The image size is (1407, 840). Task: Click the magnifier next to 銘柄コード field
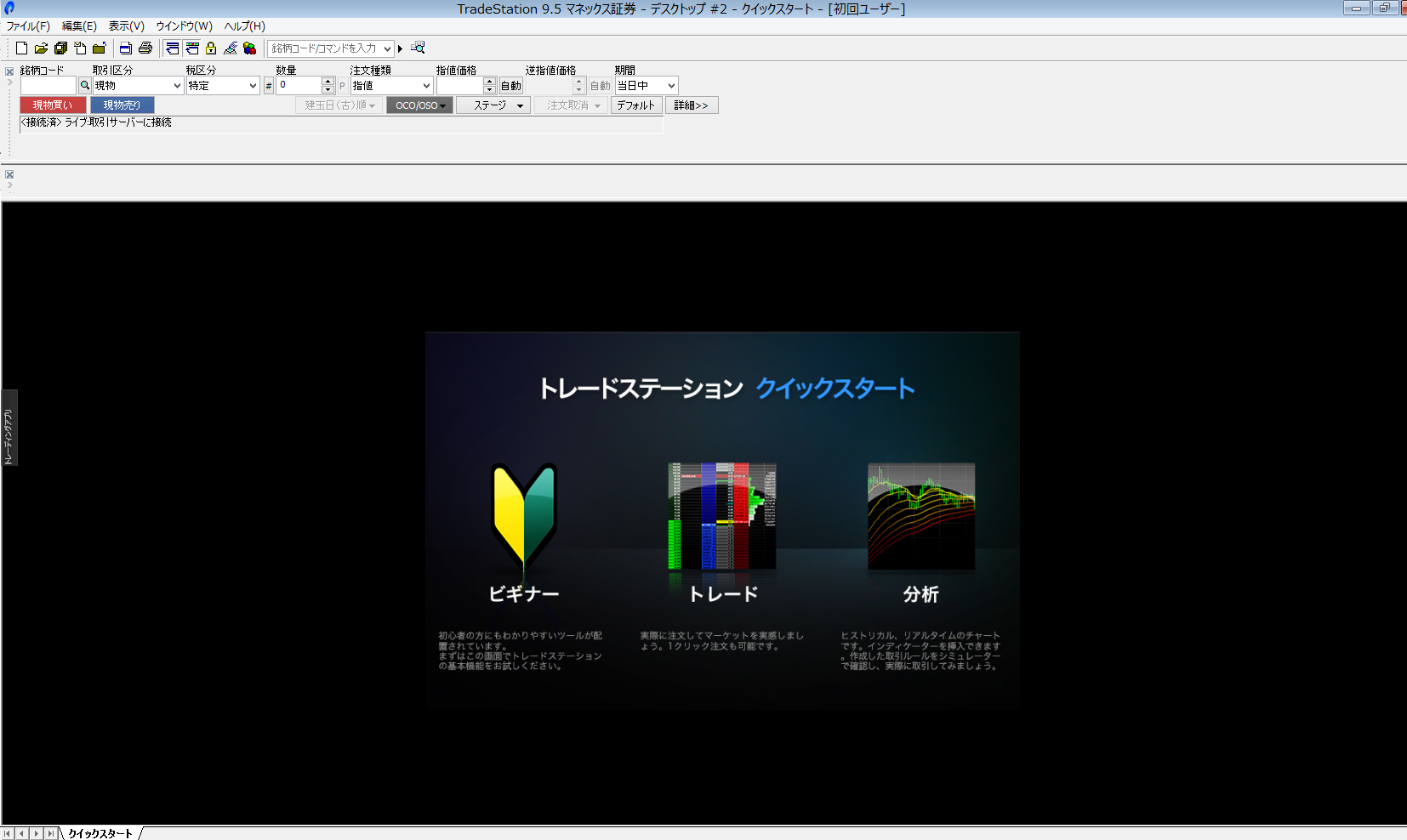[85, 86]
